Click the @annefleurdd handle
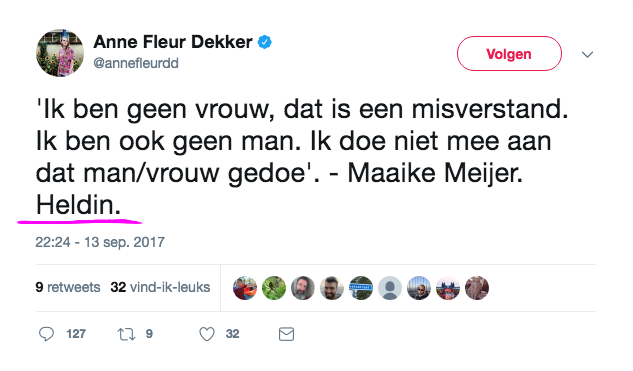This screenshot has height=371, width=633. 136,63
